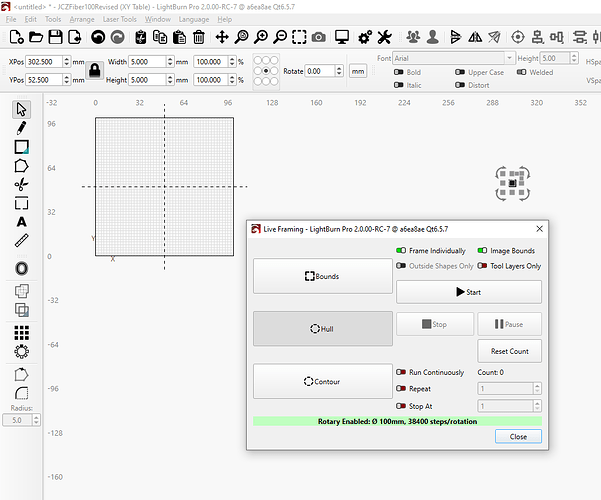Adjust the Repeat count spinner
Viewport: 601px width, 500px height.
pos(537,388)
